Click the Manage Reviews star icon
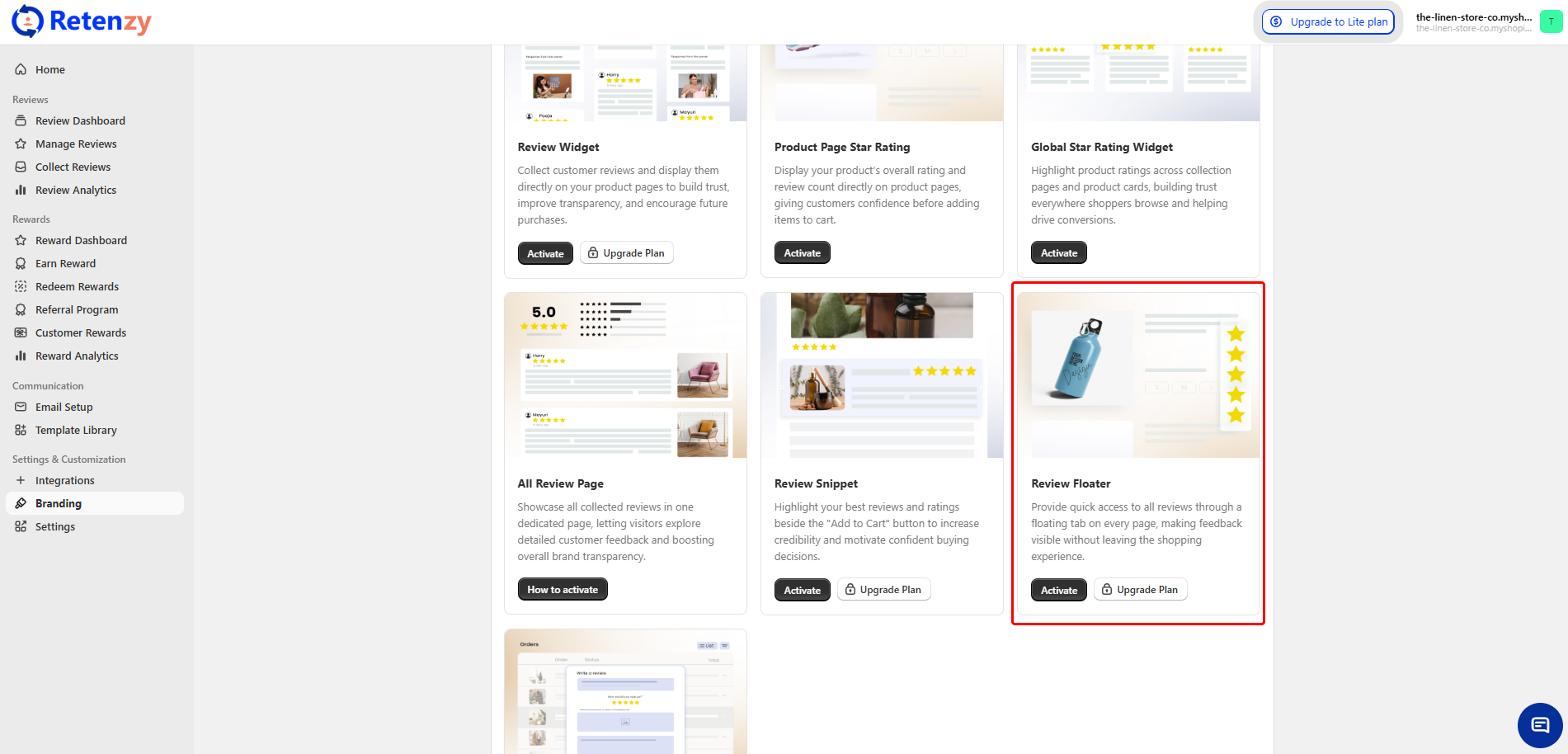The image size is (1568, 754). pos(21,144)
